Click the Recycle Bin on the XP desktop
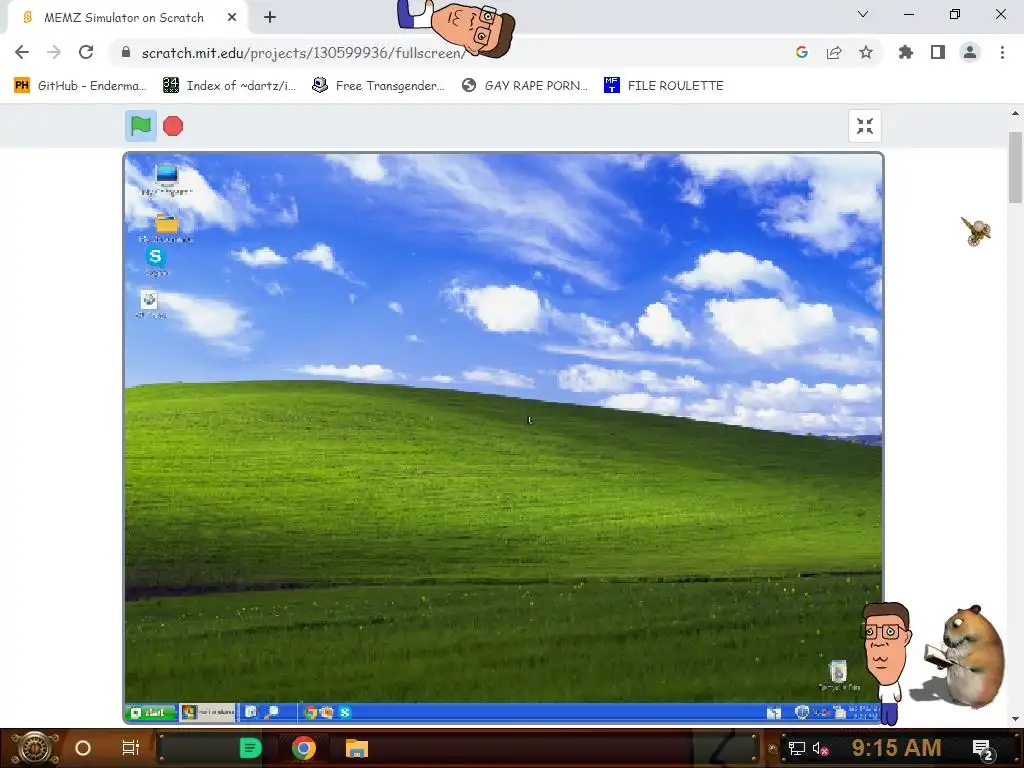This screenshot has width=1024, height=768. click(x=839, y=675)
